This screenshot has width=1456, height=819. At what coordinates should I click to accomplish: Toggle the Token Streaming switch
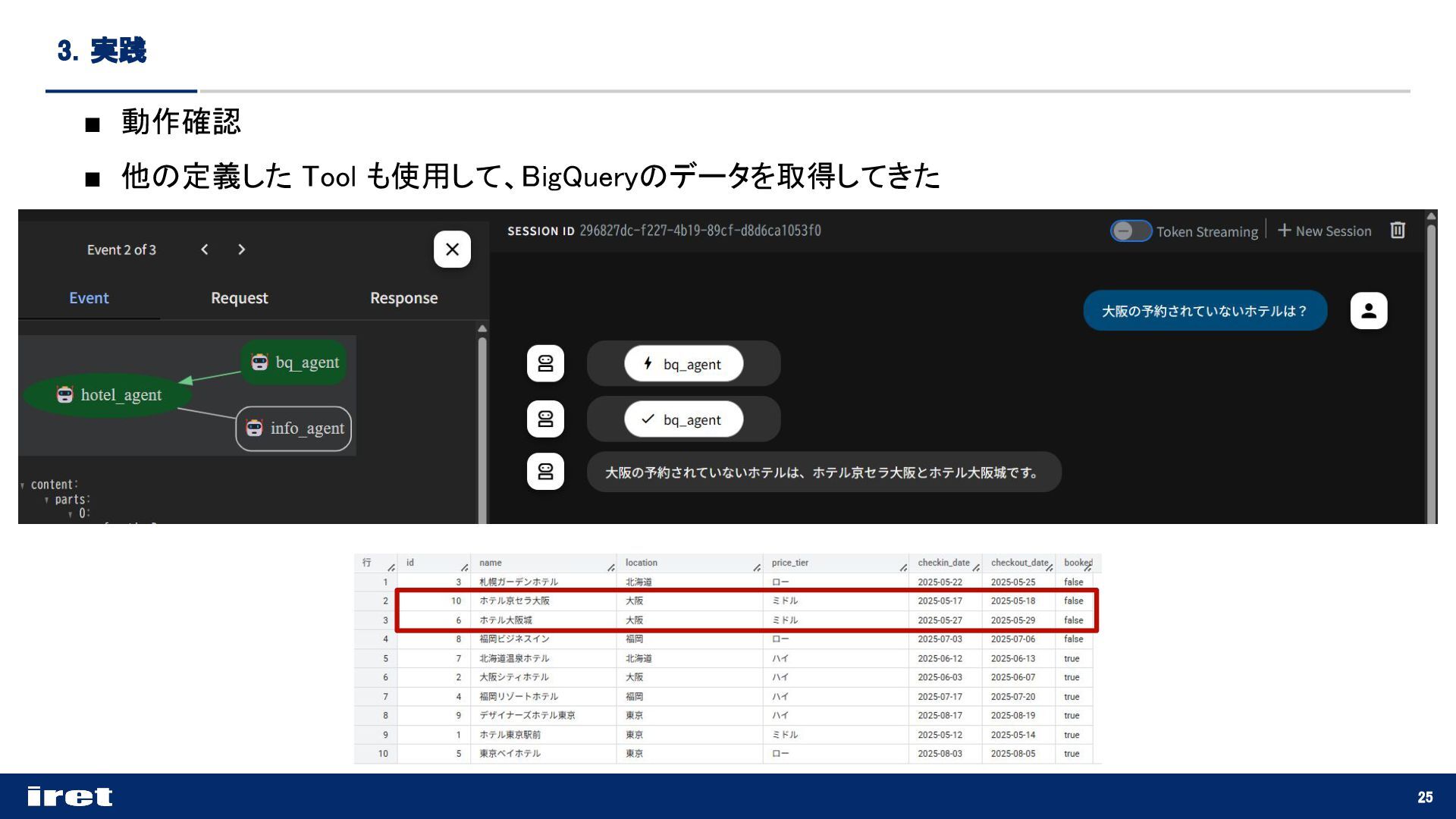[1131, 231]
